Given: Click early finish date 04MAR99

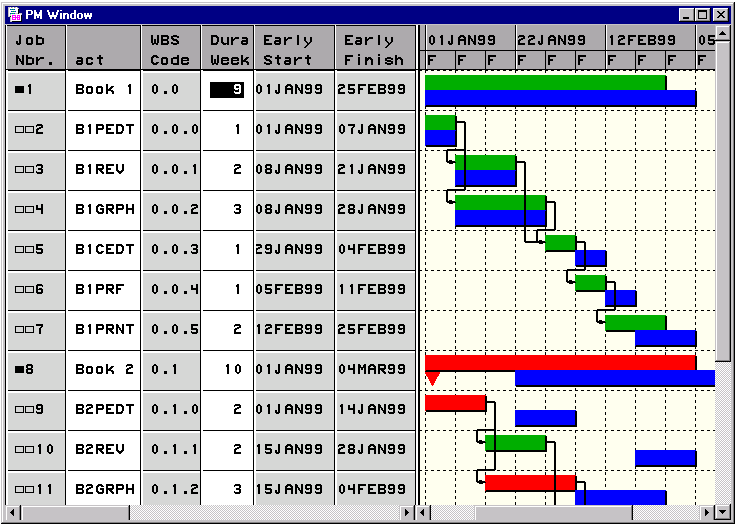Looking at the screenshot, I should (375, 370).
